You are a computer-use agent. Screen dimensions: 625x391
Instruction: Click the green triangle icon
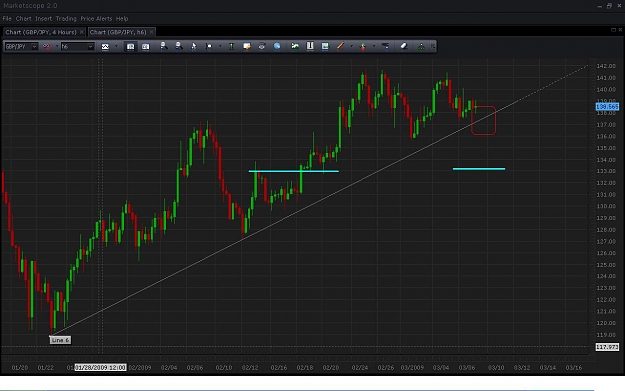point(421,47)
